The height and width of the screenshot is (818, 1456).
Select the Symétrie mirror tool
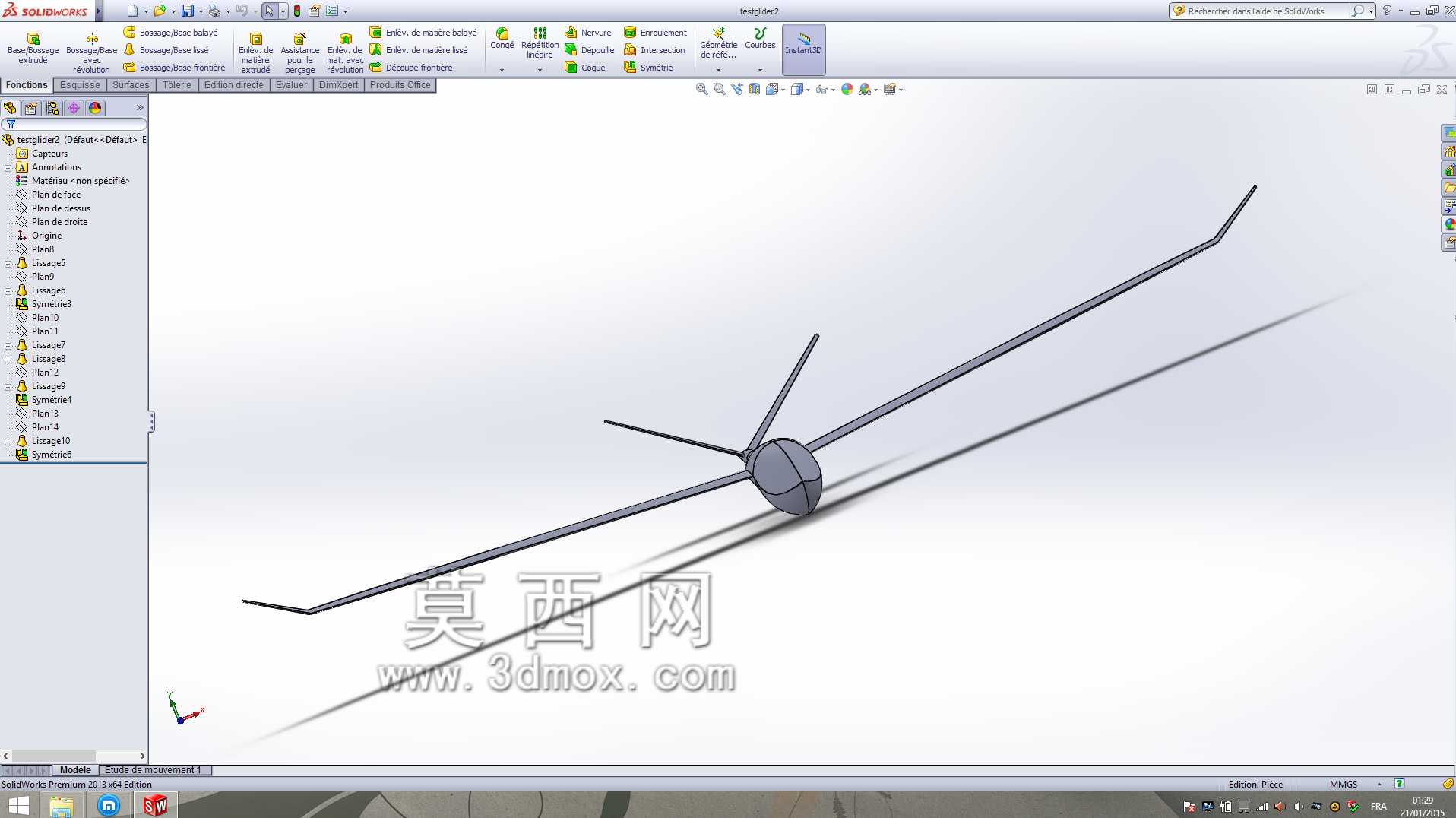pos(648,68)
